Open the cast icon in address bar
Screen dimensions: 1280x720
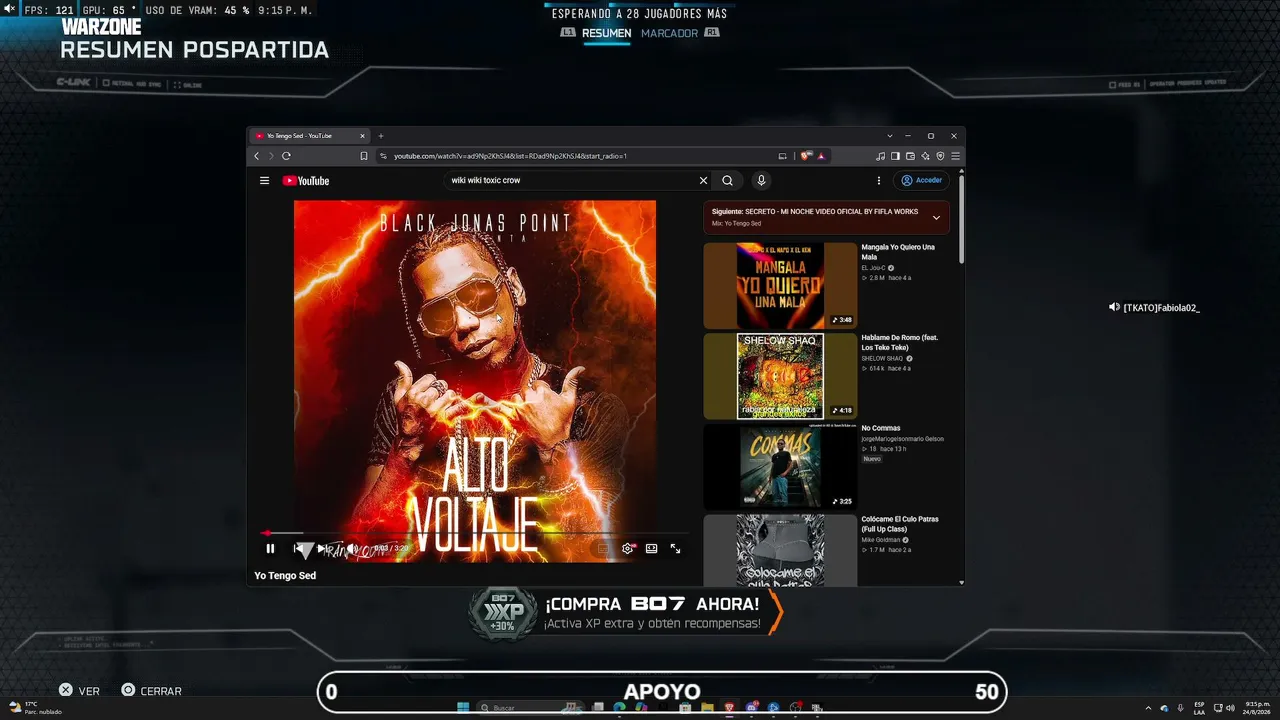pos(783,156)
